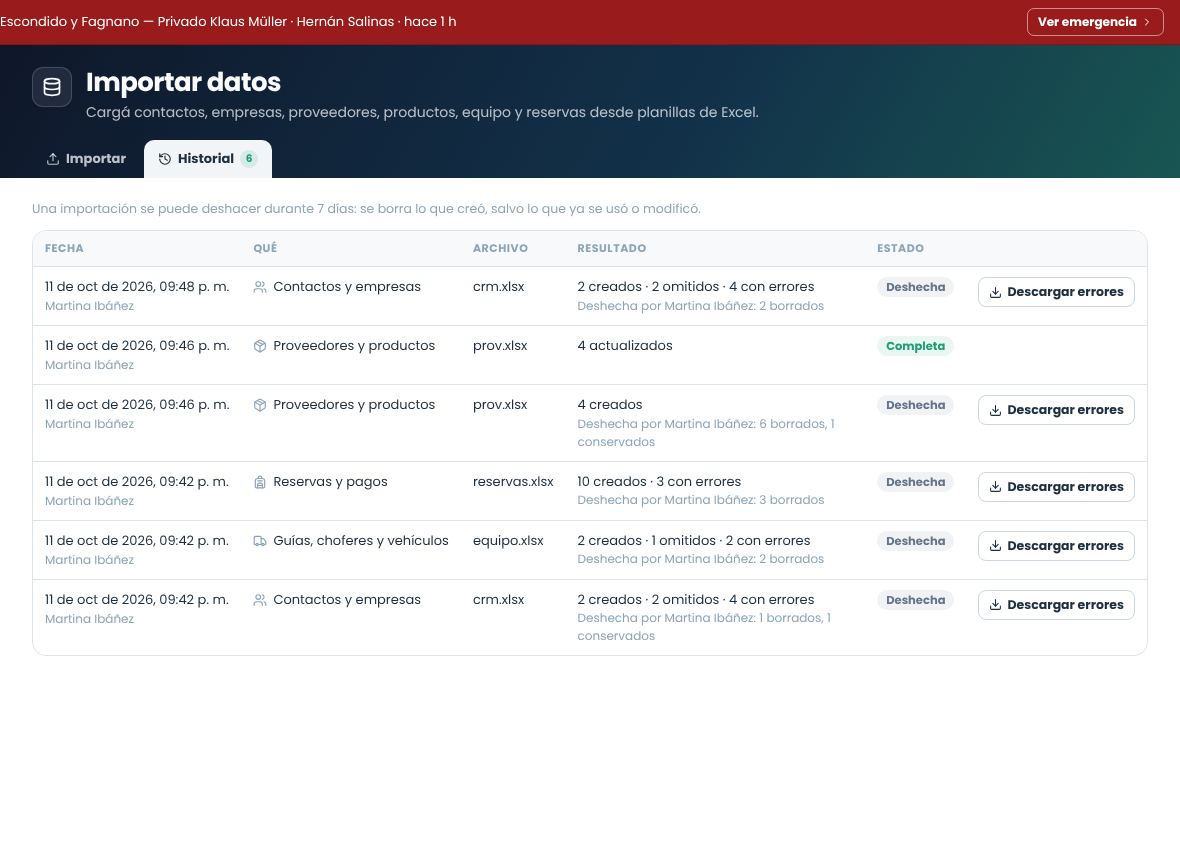This screenshot has width=1180, height=844.
Task: Click the ARCHIVO column header
Action: (x=500, y=248)
